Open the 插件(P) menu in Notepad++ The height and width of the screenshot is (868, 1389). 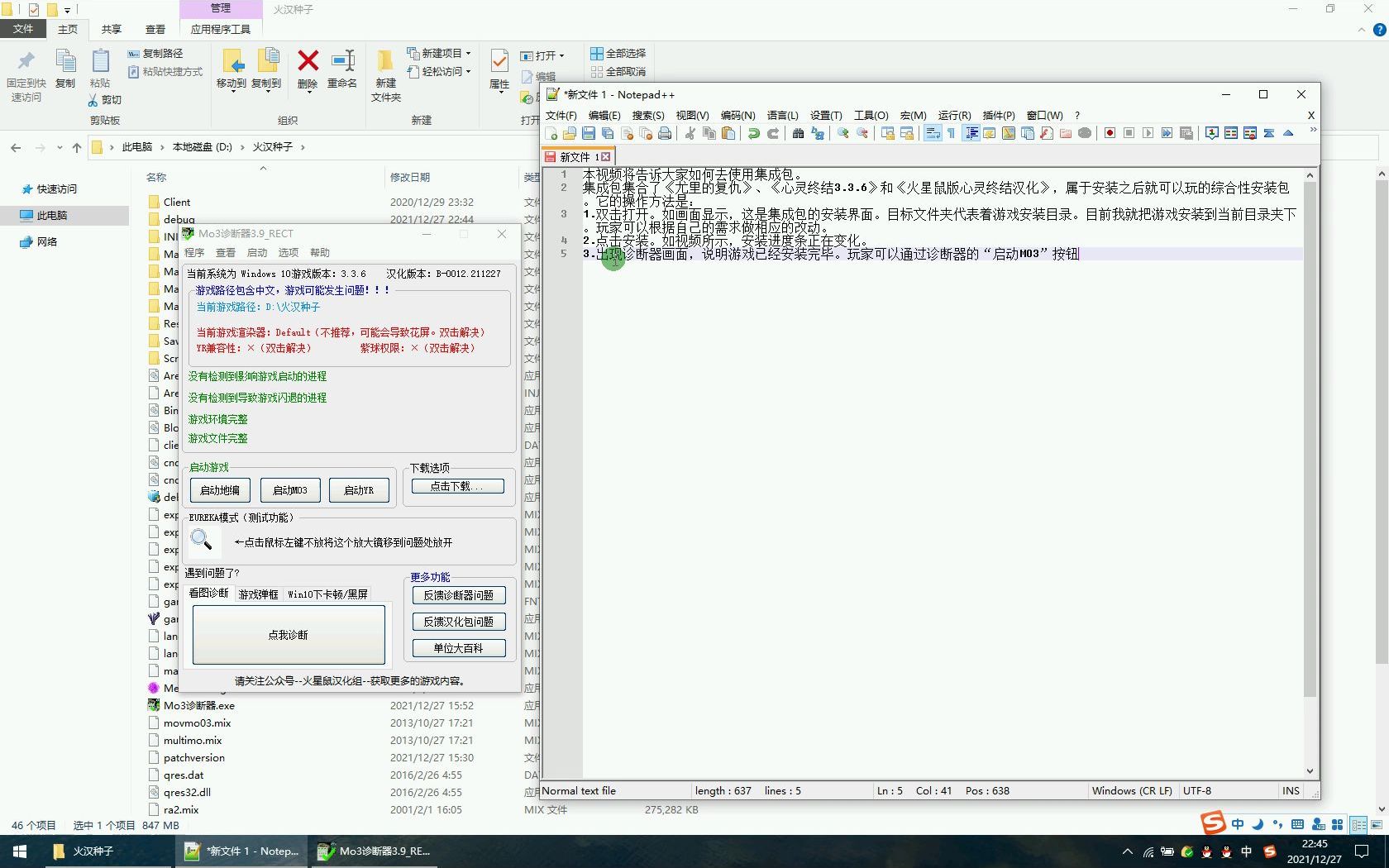(999, 115)
